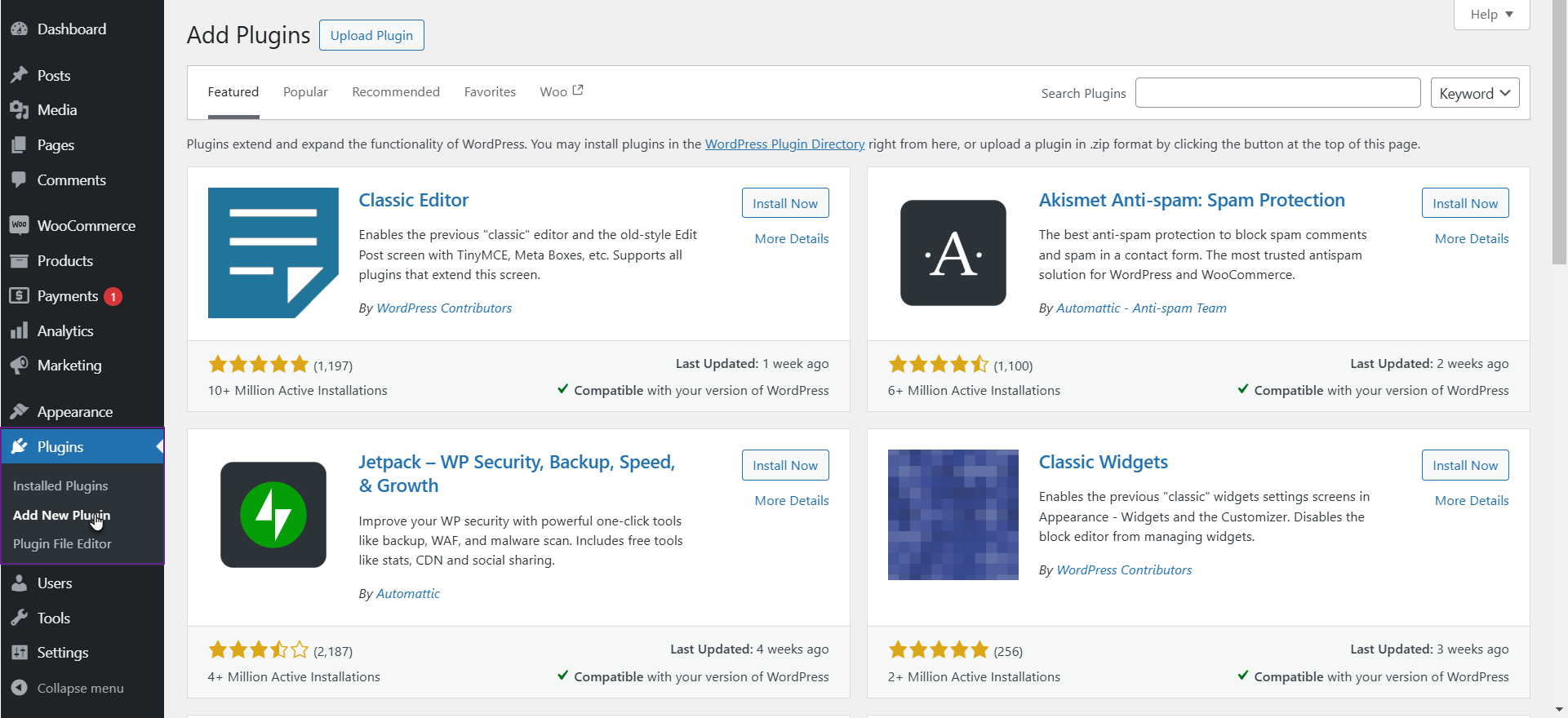Open the Keyword search type dropdown

coord(1474,93)
